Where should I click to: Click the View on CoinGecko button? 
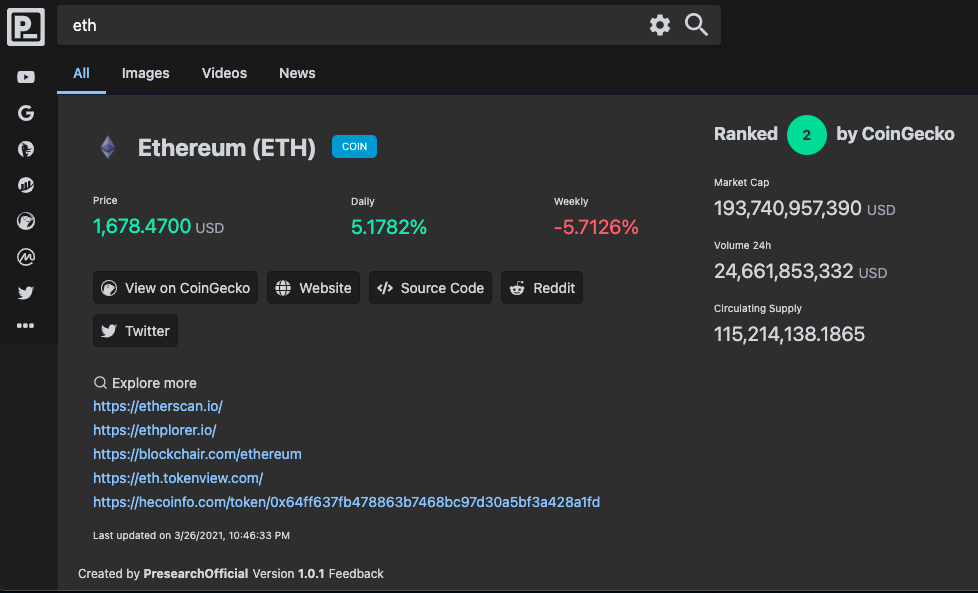[x=175, y=287]
